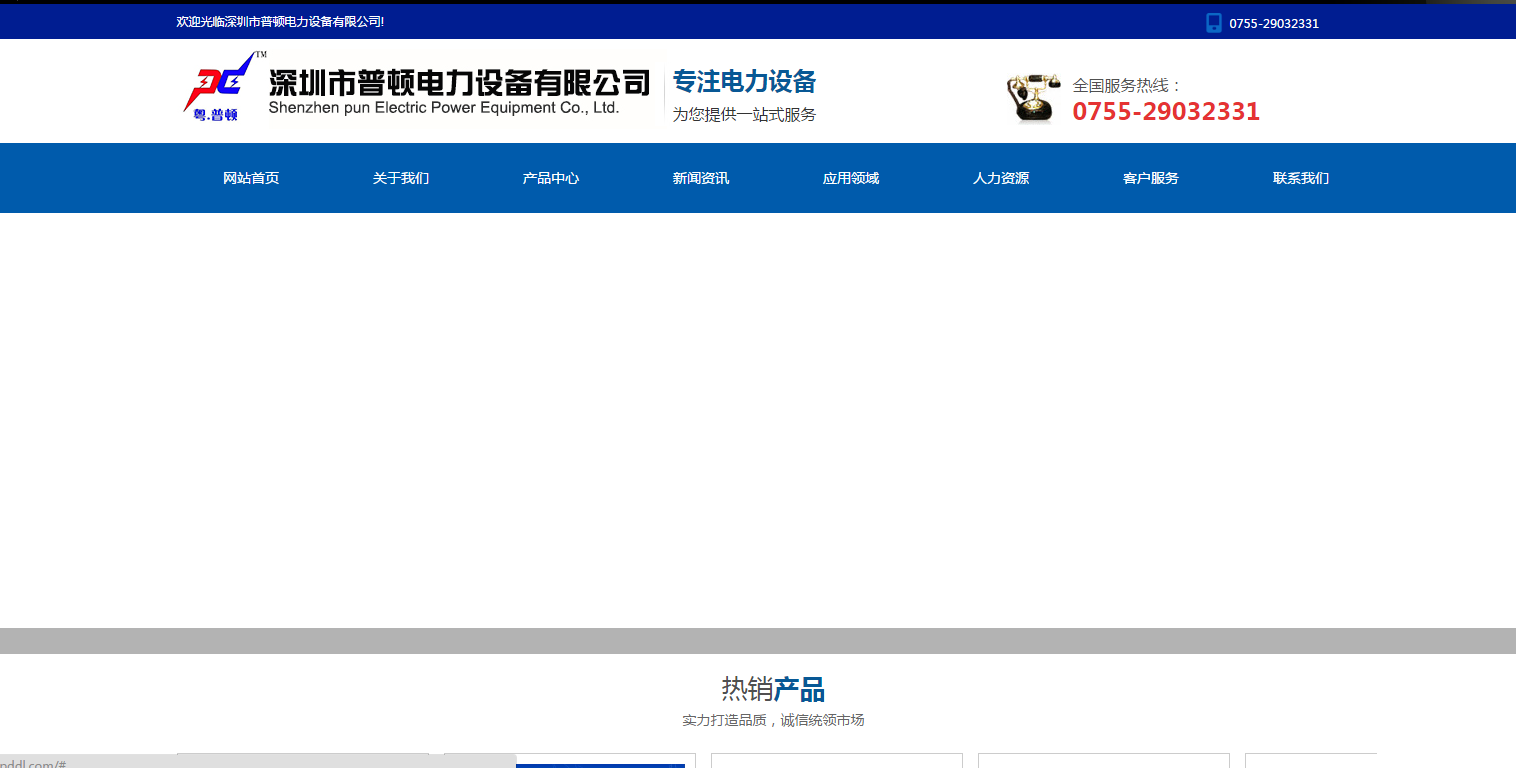Screen dimensions: 1516x768
Task: Open the 关于我们 menu item
Action: (401, 178)
